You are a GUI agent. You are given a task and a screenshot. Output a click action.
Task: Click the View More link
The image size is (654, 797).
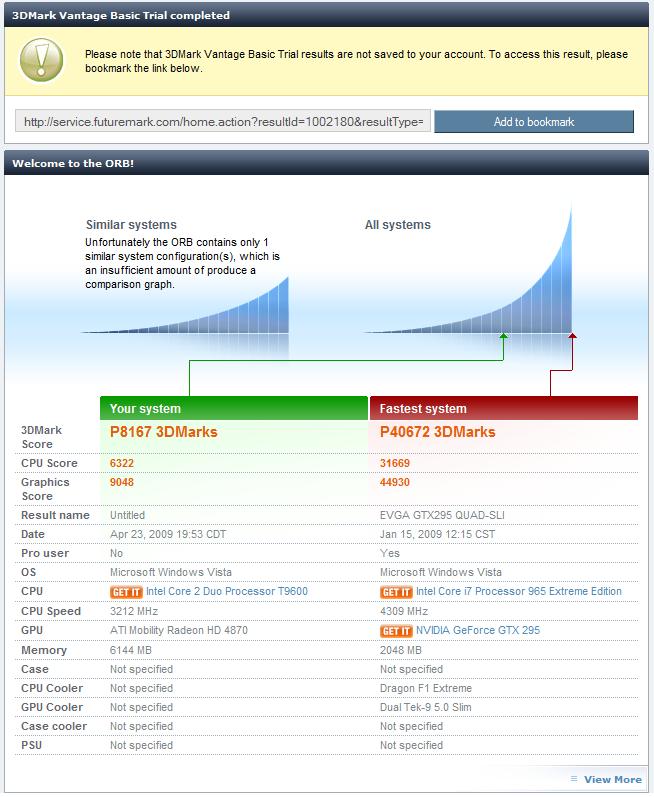[612, 779]
